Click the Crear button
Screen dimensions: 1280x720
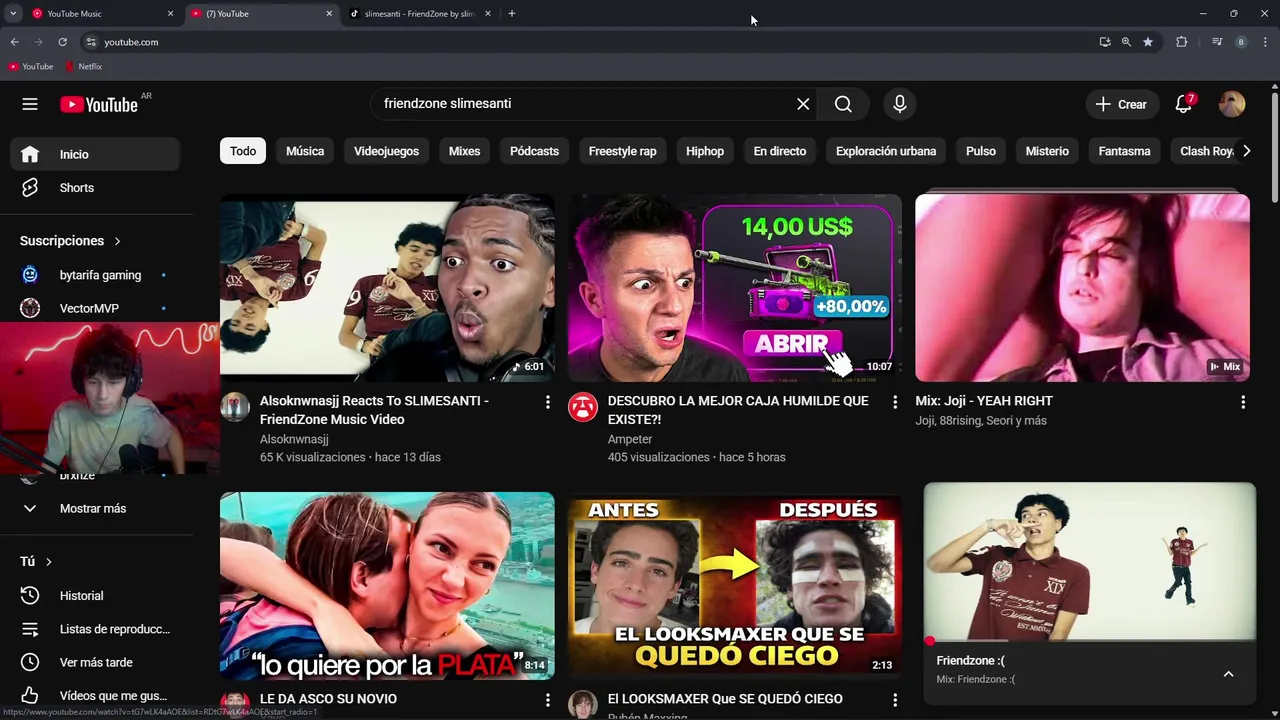pyautogui.click(x=1121, y=104)
